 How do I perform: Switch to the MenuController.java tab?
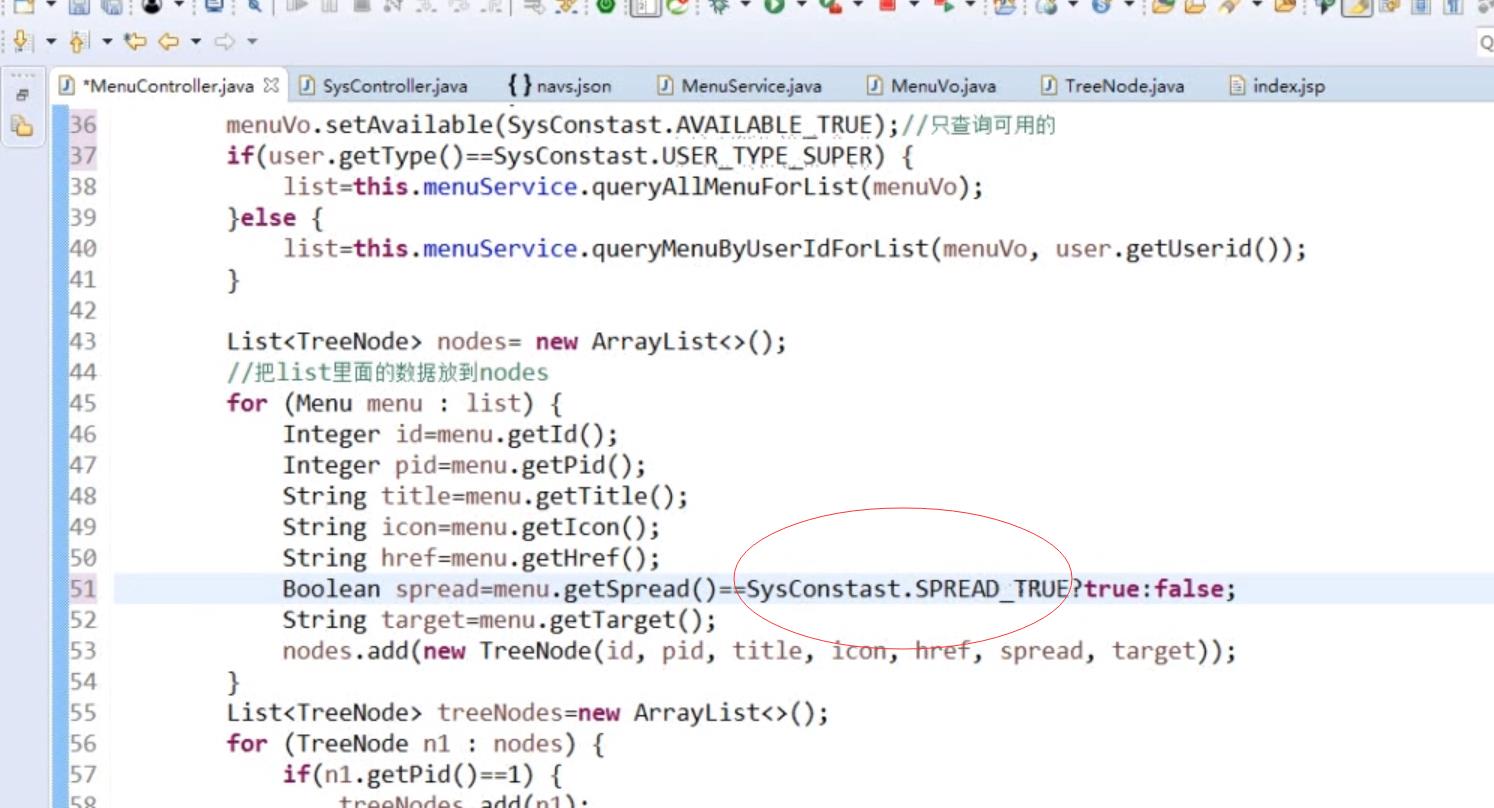coord(168,86)
